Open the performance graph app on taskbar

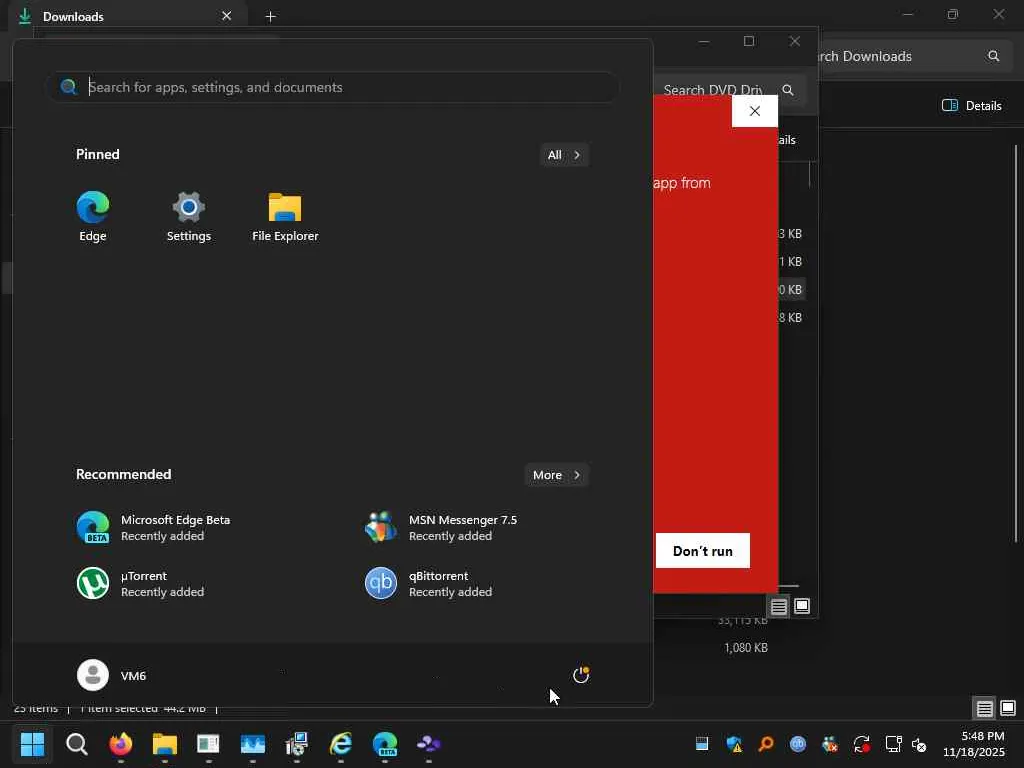tap(253, 744)
